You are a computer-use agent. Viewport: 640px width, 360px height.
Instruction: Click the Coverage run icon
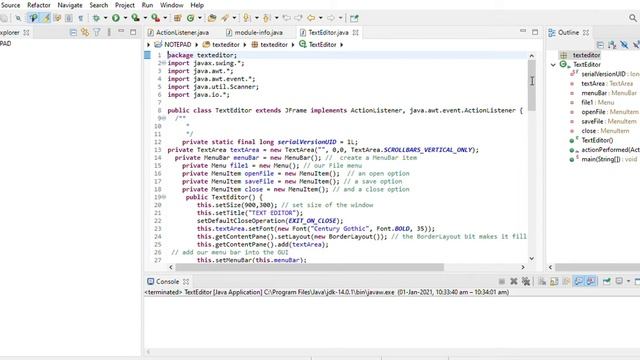pyautogui.click(x=135, y=18)
